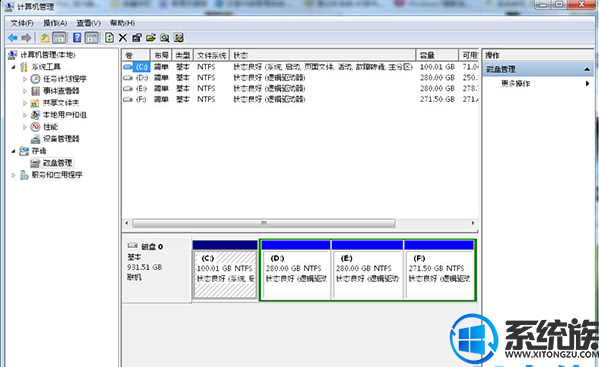Click the left arrow of horizontal scrollbar
The height and width of the screenshot is (367, 599).
127,223
